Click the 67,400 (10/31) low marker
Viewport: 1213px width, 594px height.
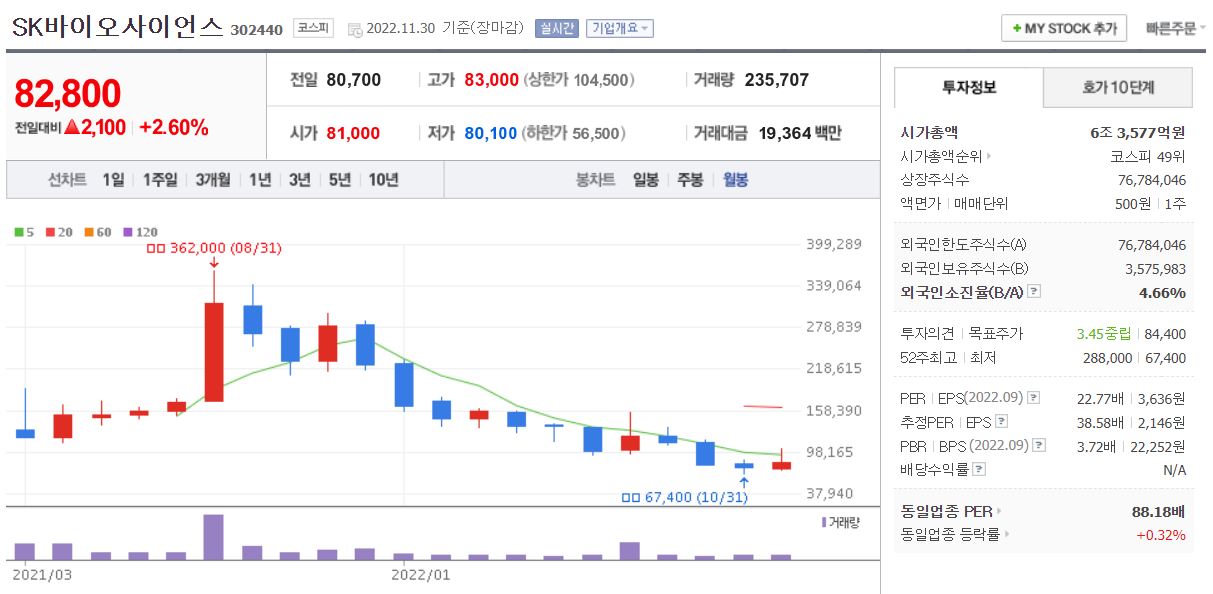click(x=684, y=498)
